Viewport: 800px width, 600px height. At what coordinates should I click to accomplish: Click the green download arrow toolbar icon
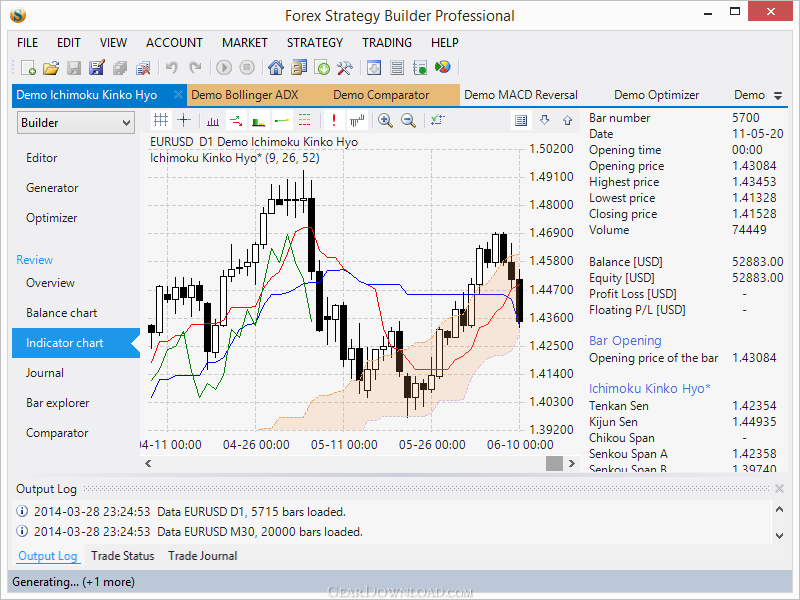pyautogui.click(x=322, y=67)
